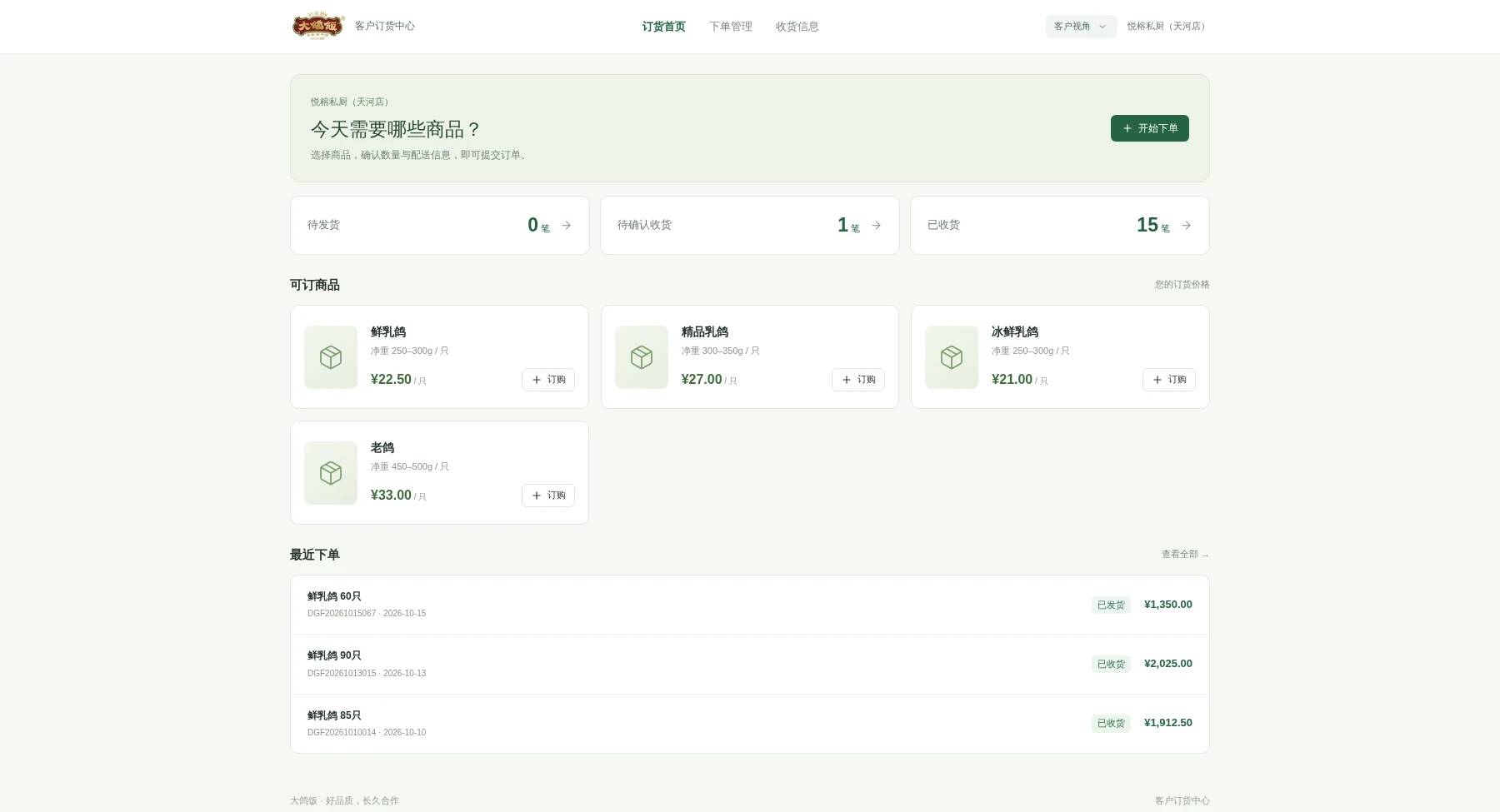Click the 已收货 badge on the 85只 order

tap(1111, 723)
